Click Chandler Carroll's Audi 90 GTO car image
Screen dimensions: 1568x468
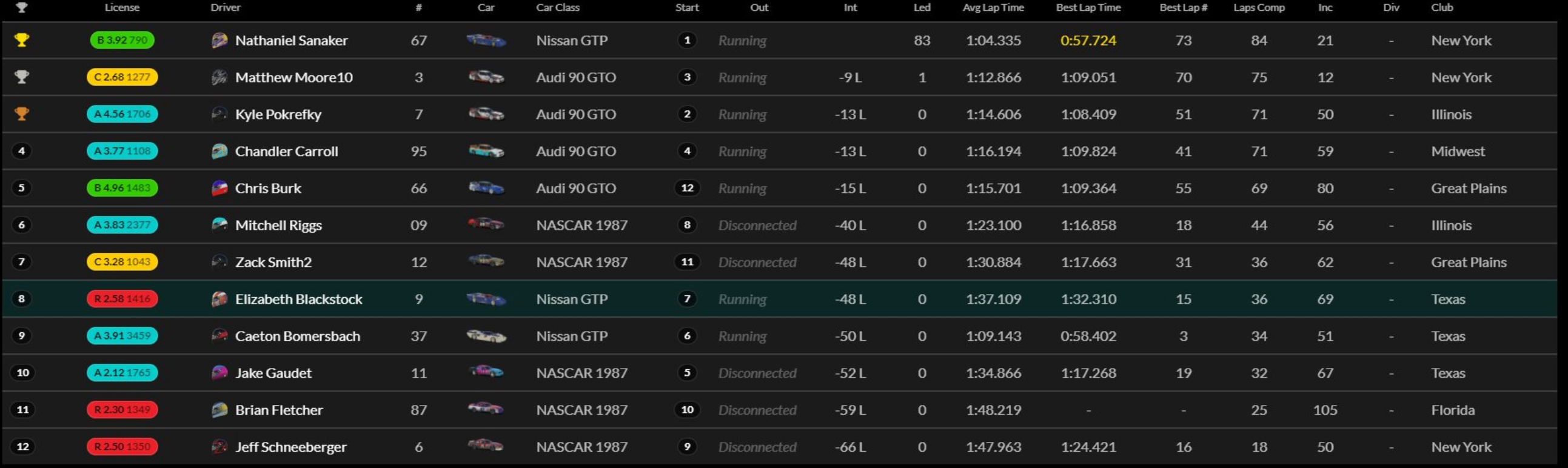(486, 151)
